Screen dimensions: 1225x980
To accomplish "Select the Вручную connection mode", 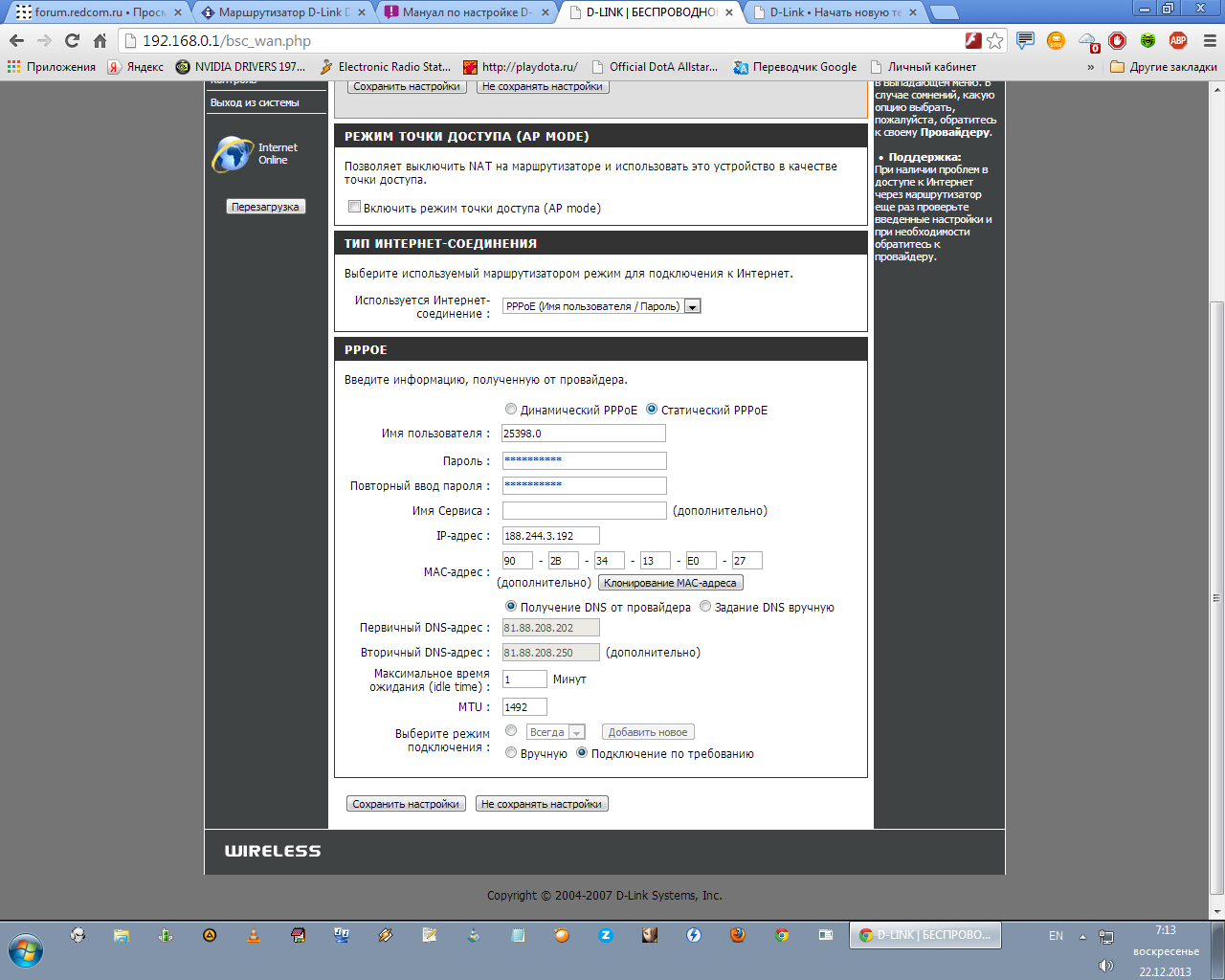I will point(511,752).
